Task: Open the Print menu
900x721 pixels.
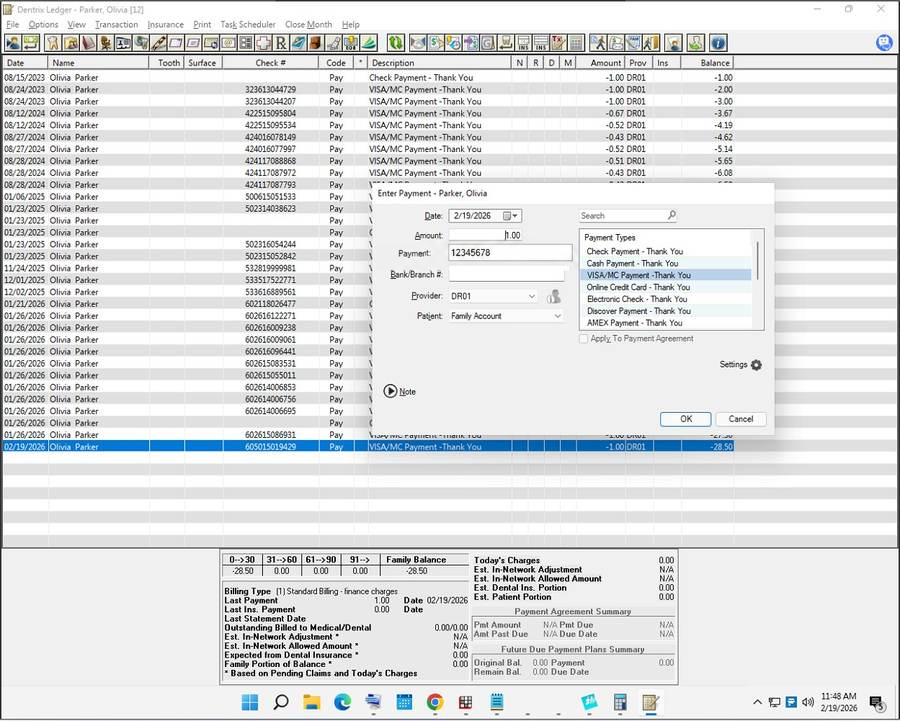Action: click(x=202, y=25)
